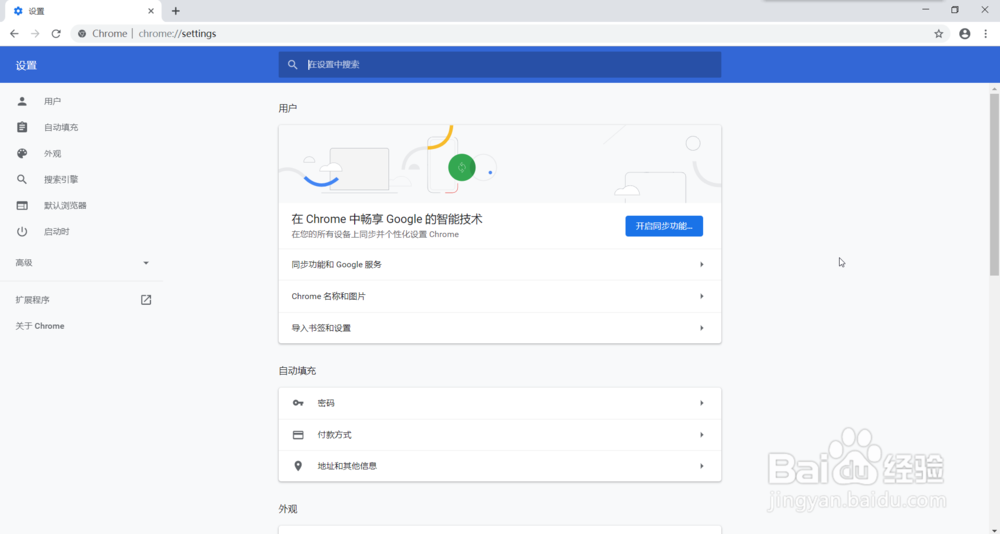
Task: Restore down the Chrome window
Action: [955, 10]
